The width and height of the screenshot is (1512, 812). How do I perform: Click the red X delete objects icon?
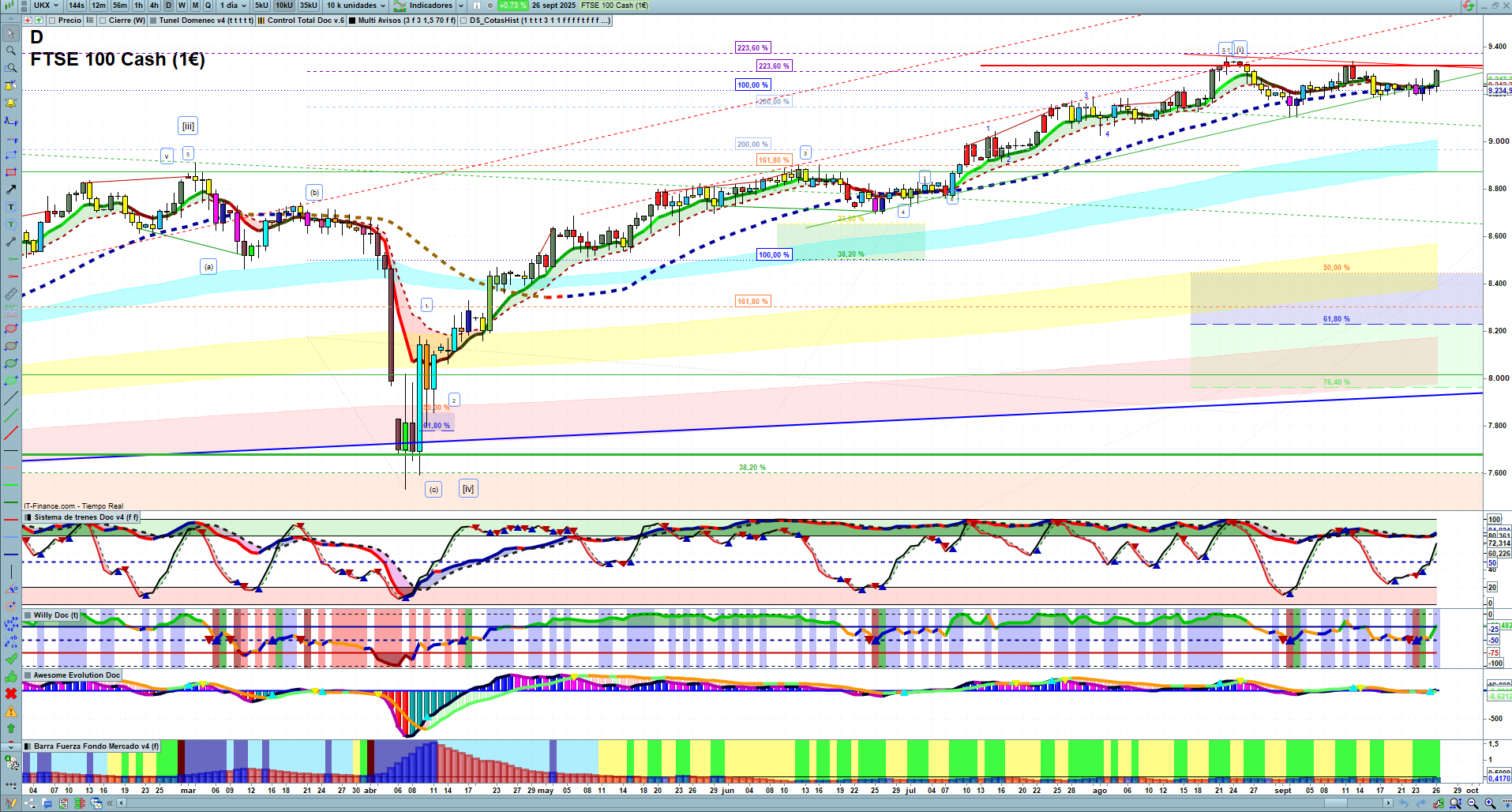tap(11, 694)
